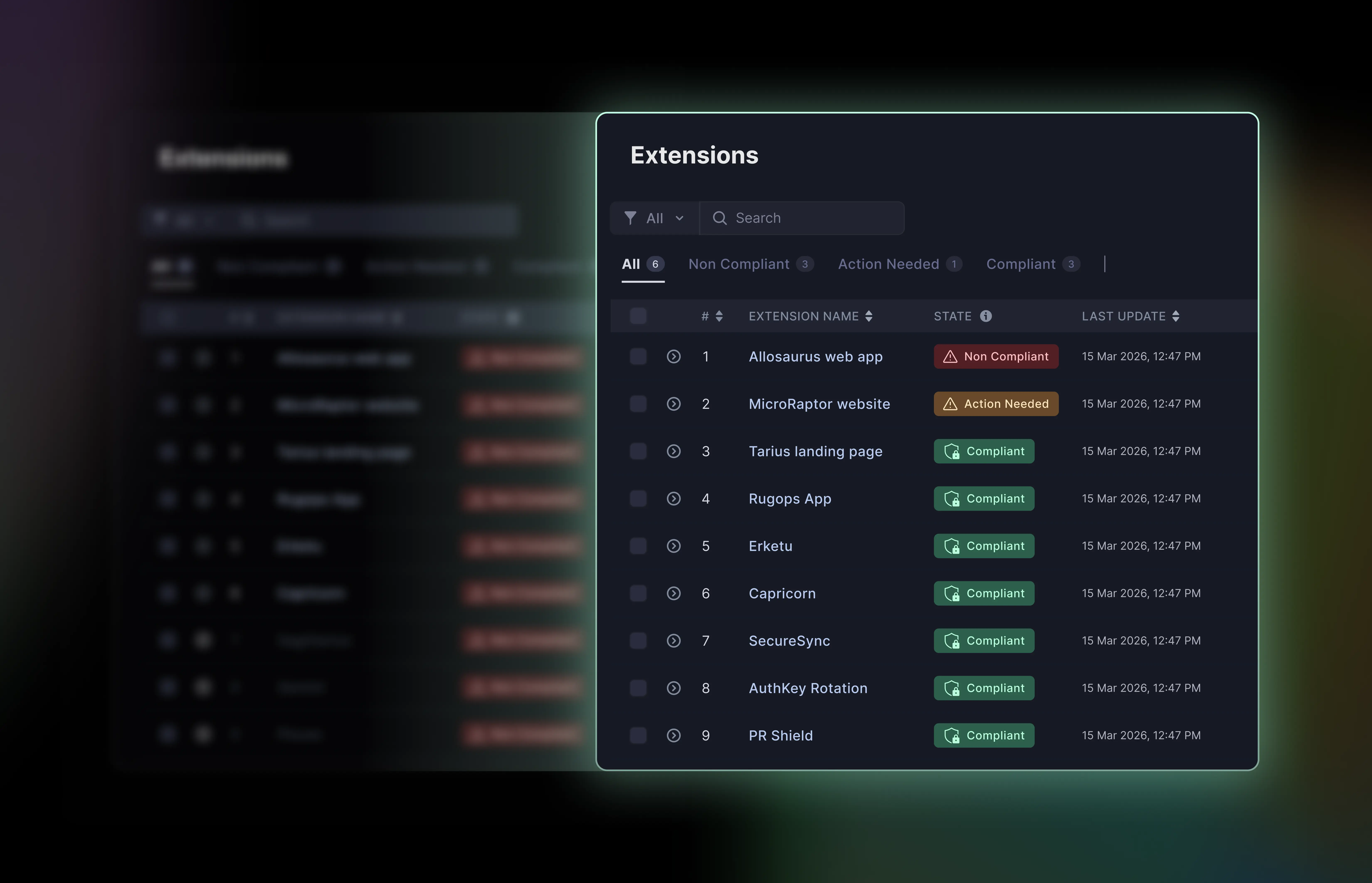Click inside the Search input field
Screen dimensions: 1372x883
point(803,218)
